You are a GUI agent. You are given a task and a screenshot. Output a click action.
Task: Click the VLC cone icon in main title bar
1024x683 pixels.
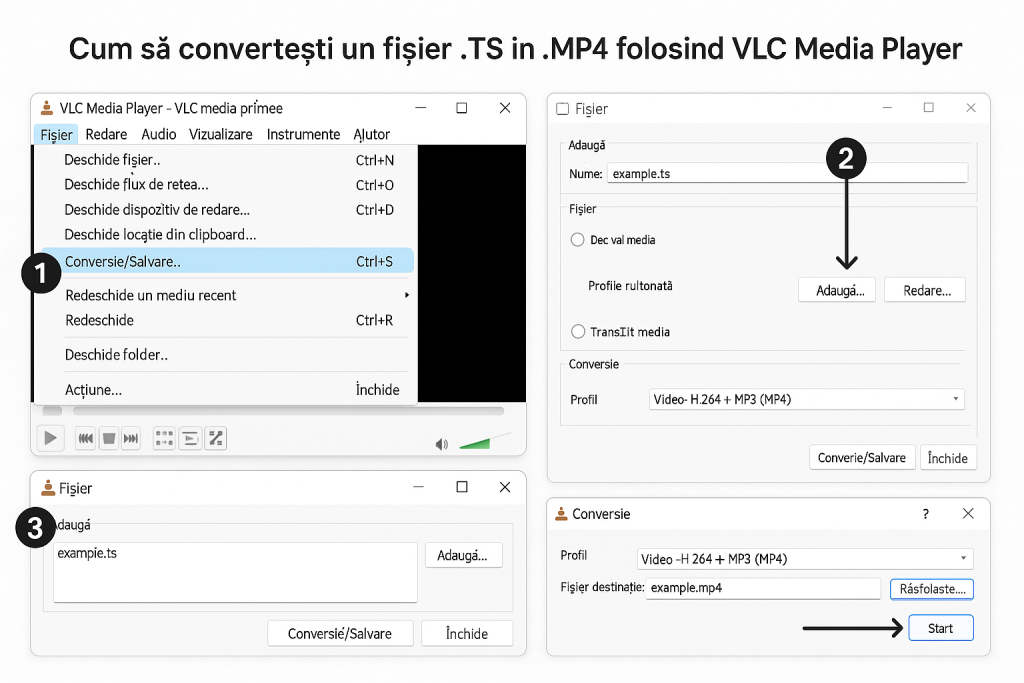pos(46,108)
